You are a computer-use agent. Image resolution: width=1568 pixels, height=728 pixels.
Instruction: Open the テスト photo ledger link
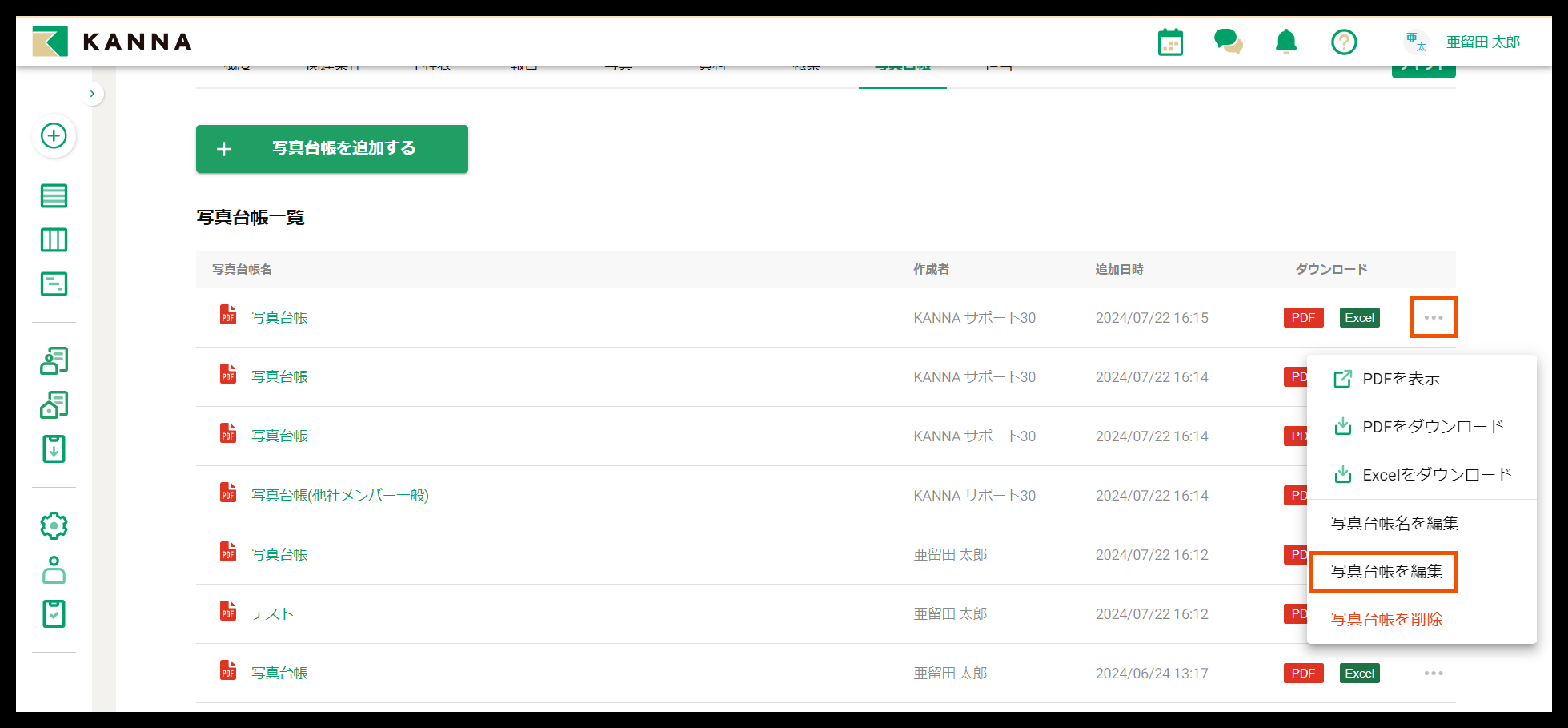[272, 613]
